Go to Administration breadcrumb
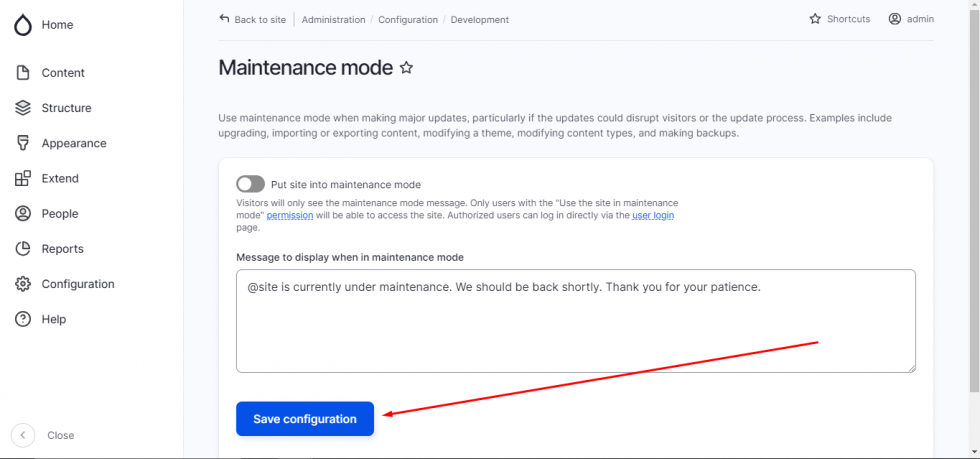This screenshot has width=980, height=459. 333,20
